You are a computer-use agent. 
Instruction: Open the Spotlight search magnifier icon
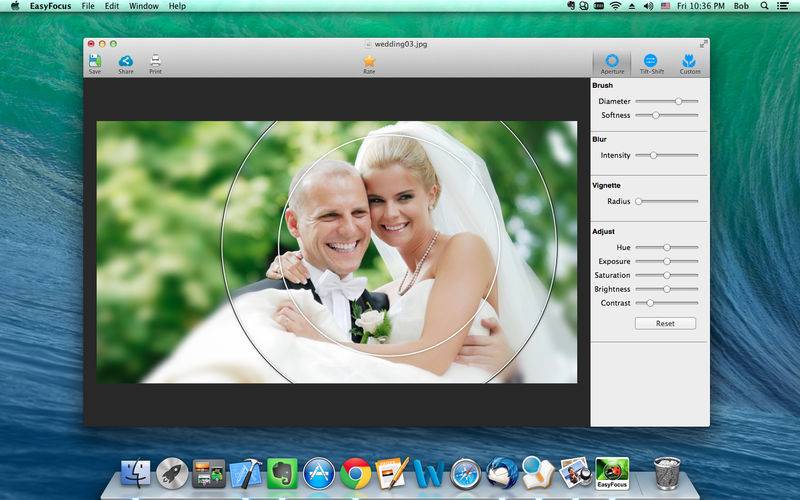764,6
